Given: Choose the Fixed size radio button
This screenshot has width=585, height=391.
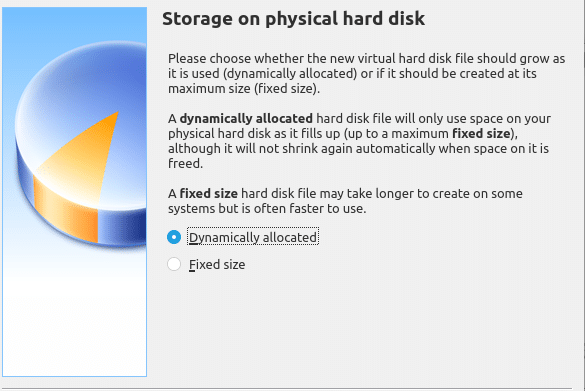Looking at the screenshot, I should [x=174, y=264].
